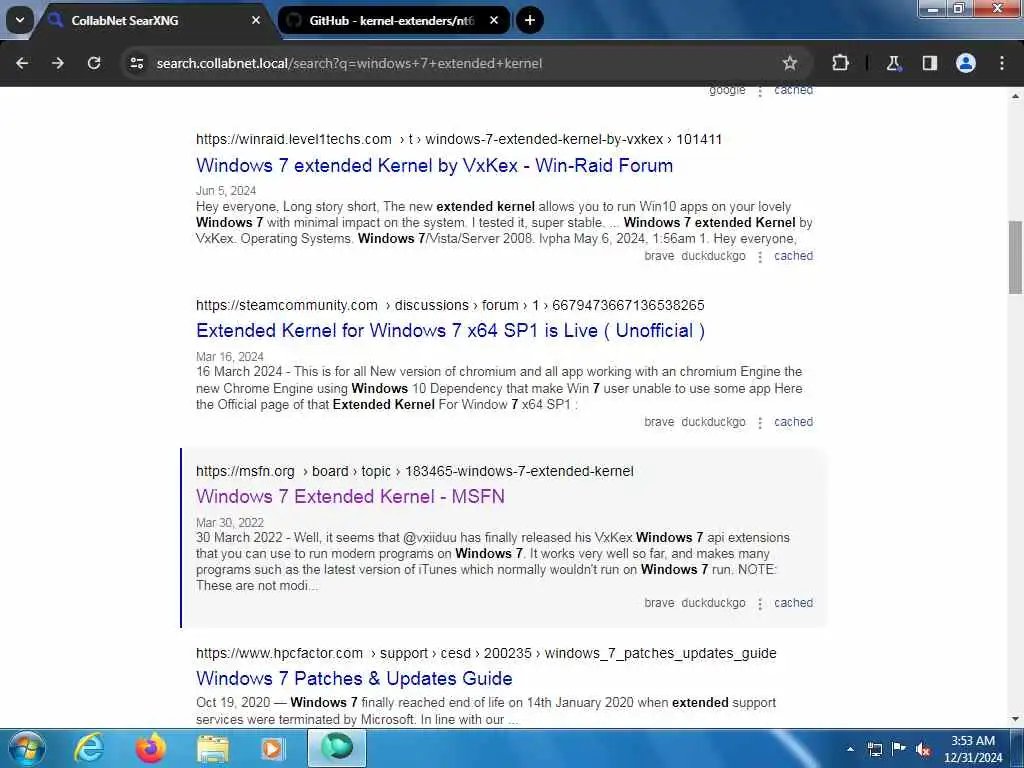Go back to the previous page
The width and height of the screenshot is (1024, 768).
click(x=22, y=63)
